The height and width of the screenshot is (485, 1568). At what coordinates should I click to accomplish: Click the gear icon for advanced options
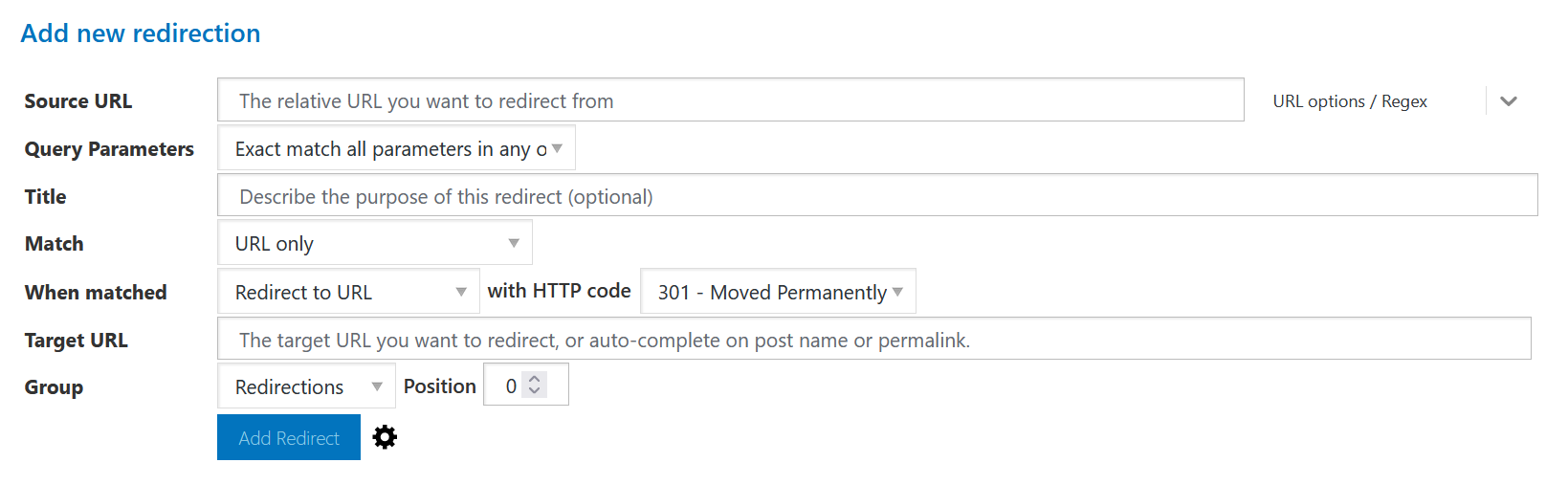pyautogui.click(x=385, y=437)
